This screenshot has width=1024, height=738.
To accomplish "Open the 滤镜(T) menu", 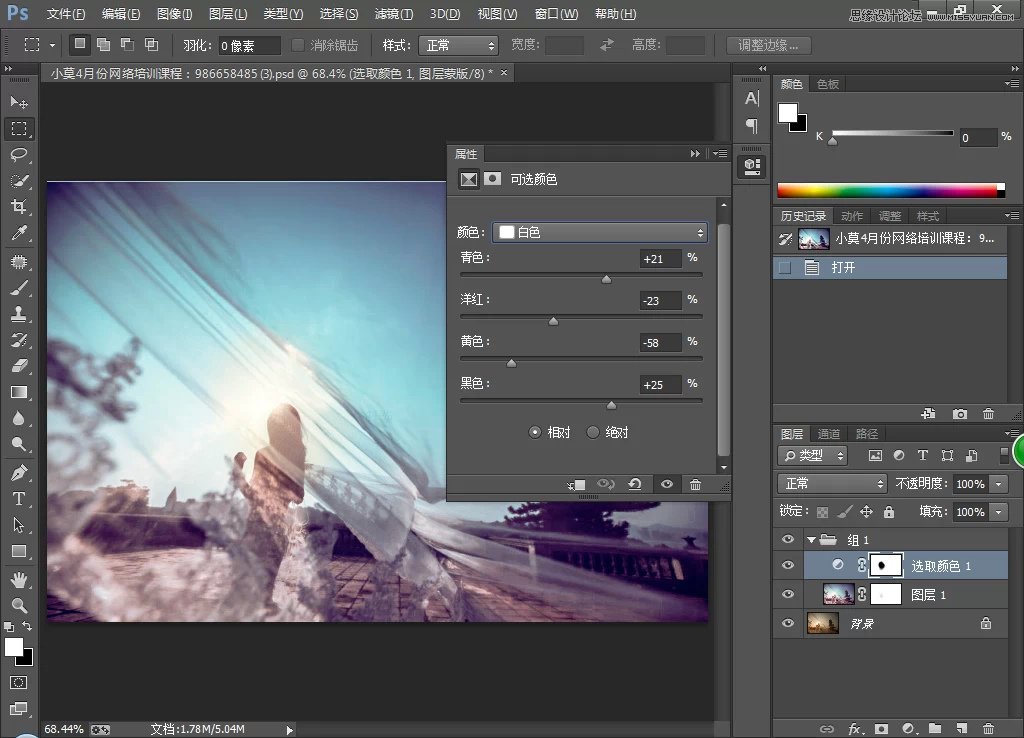I will point(394,14).
